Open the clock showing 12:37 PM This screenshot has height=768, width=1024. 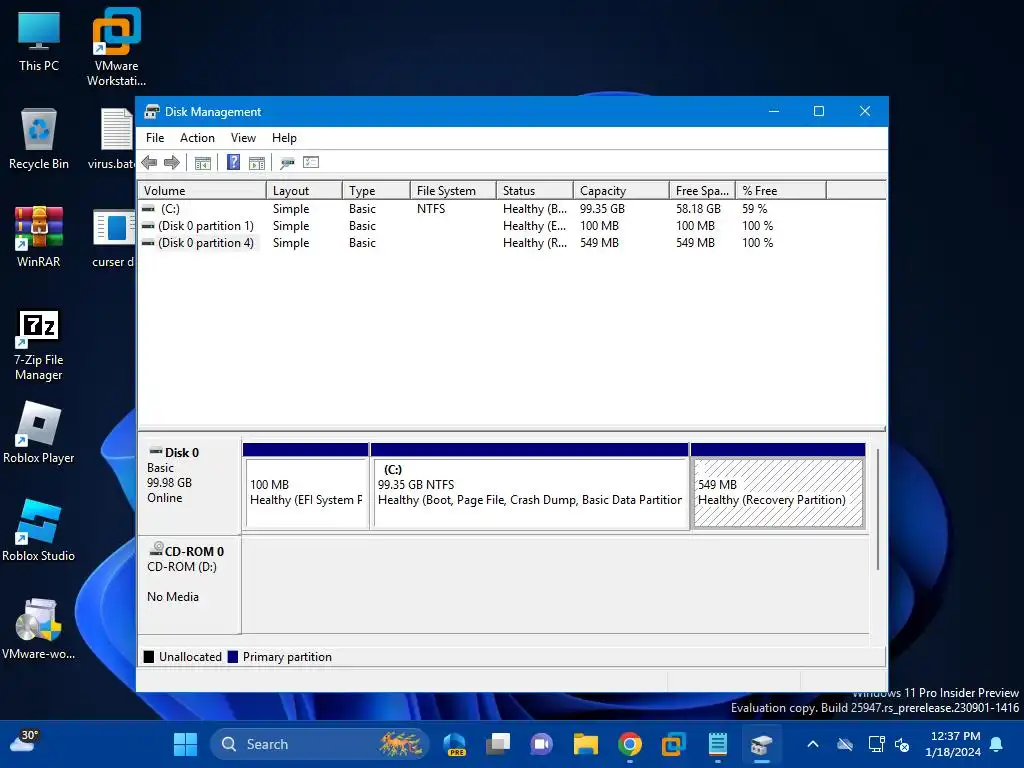point(953,744)
